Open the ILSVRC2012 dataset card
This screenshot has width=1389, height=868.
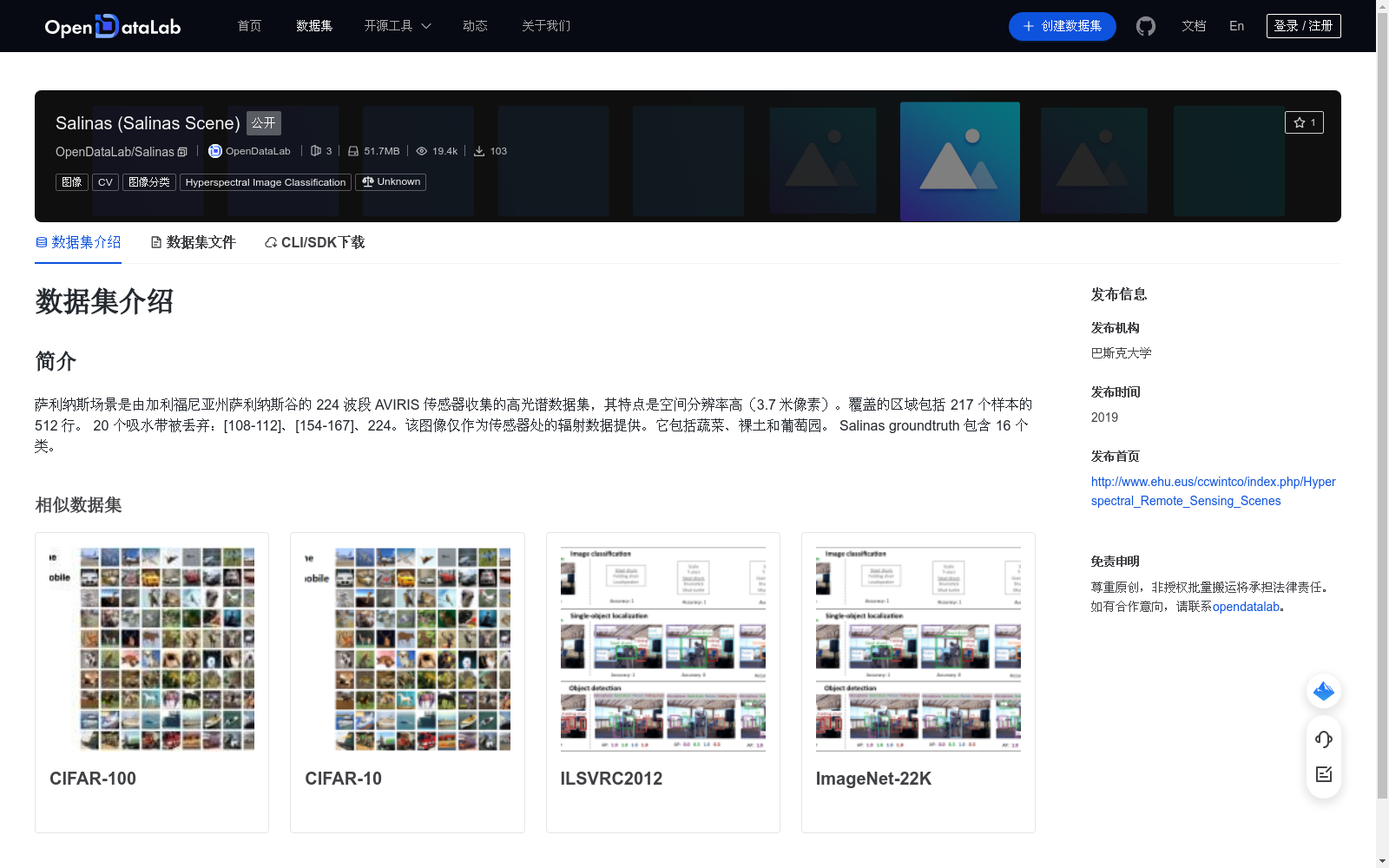click(663, 682)
